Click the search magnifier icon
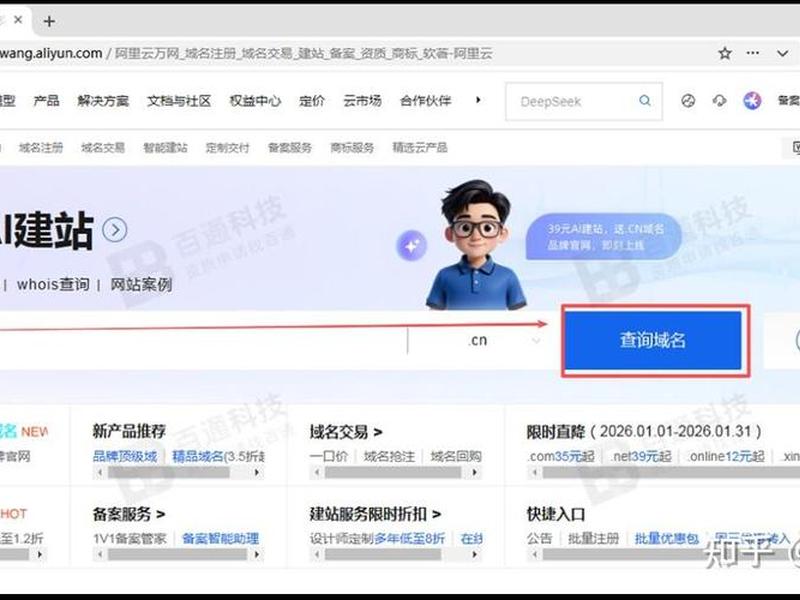Image resolution: width=800 pixels, height=600 pixels. [645, 101]
